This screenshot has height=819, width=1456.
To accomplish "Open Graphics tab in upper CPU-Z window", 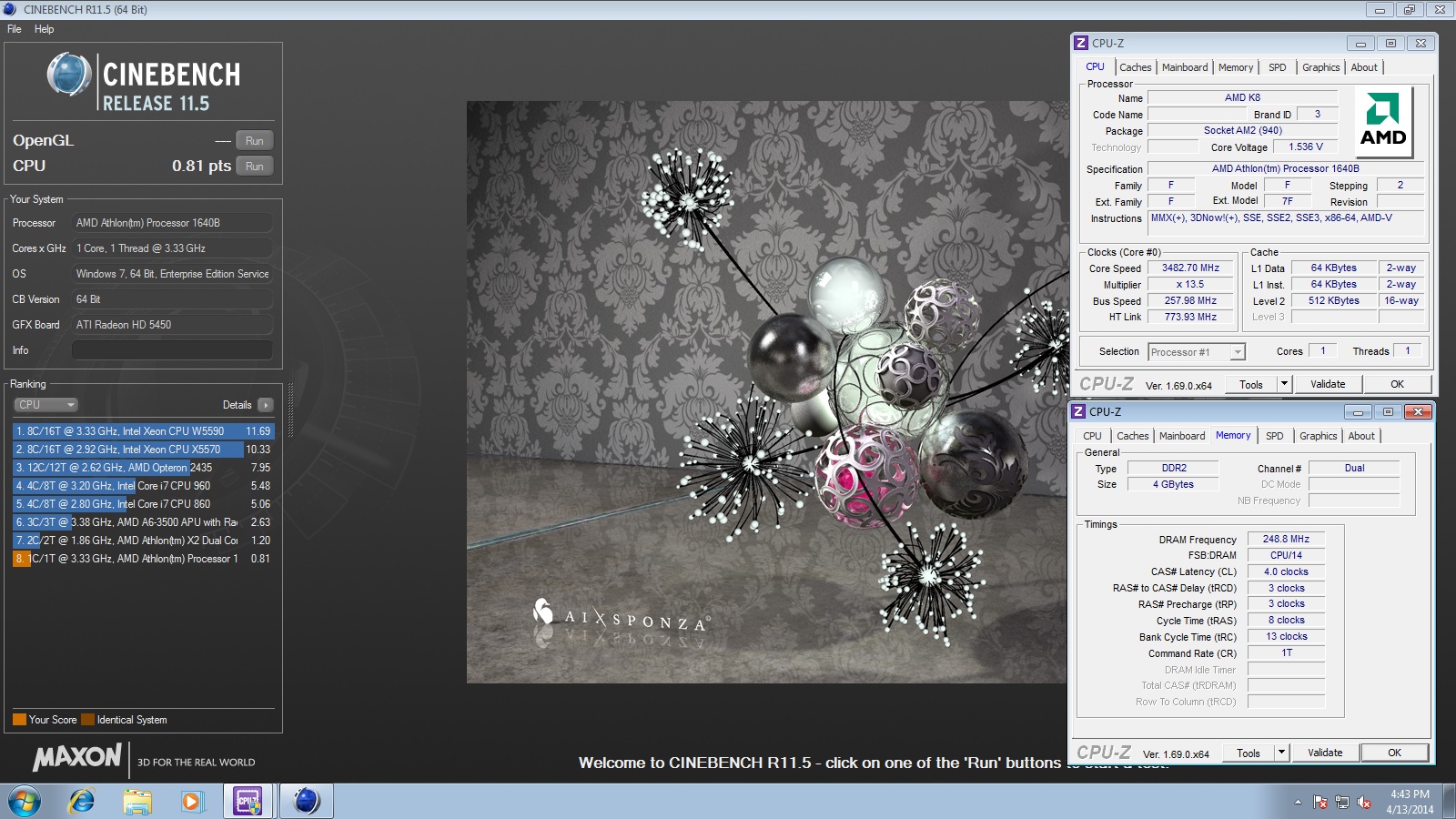I will (1320, 67).
